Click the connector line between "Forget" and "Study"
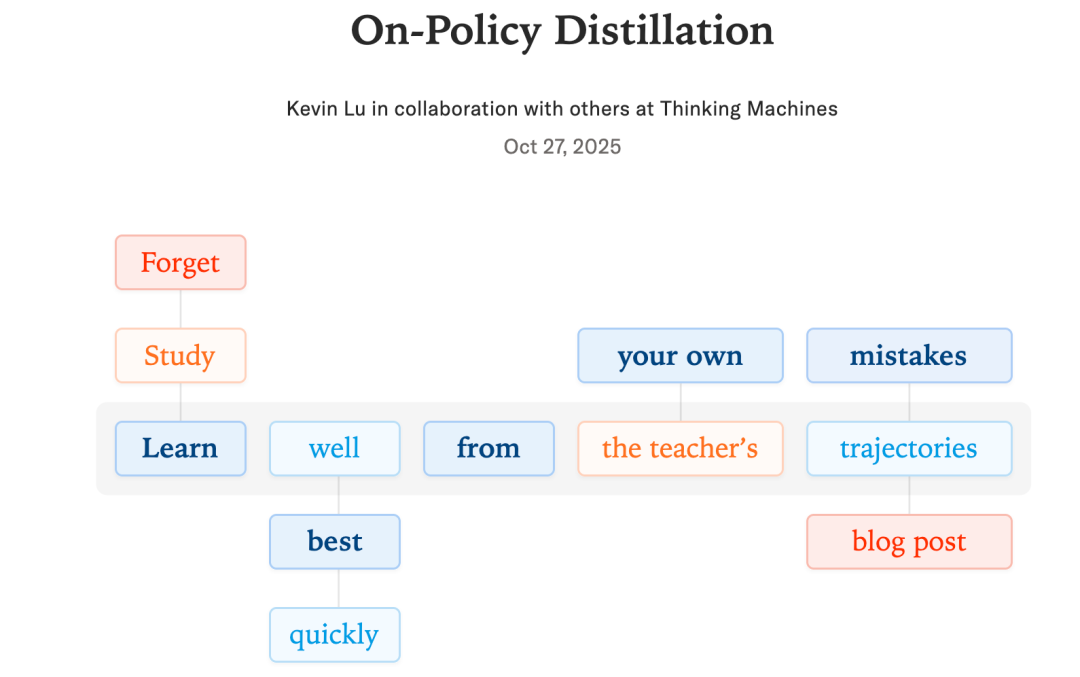The width and height of the screenshot is (1080, 677). point(180,309)
